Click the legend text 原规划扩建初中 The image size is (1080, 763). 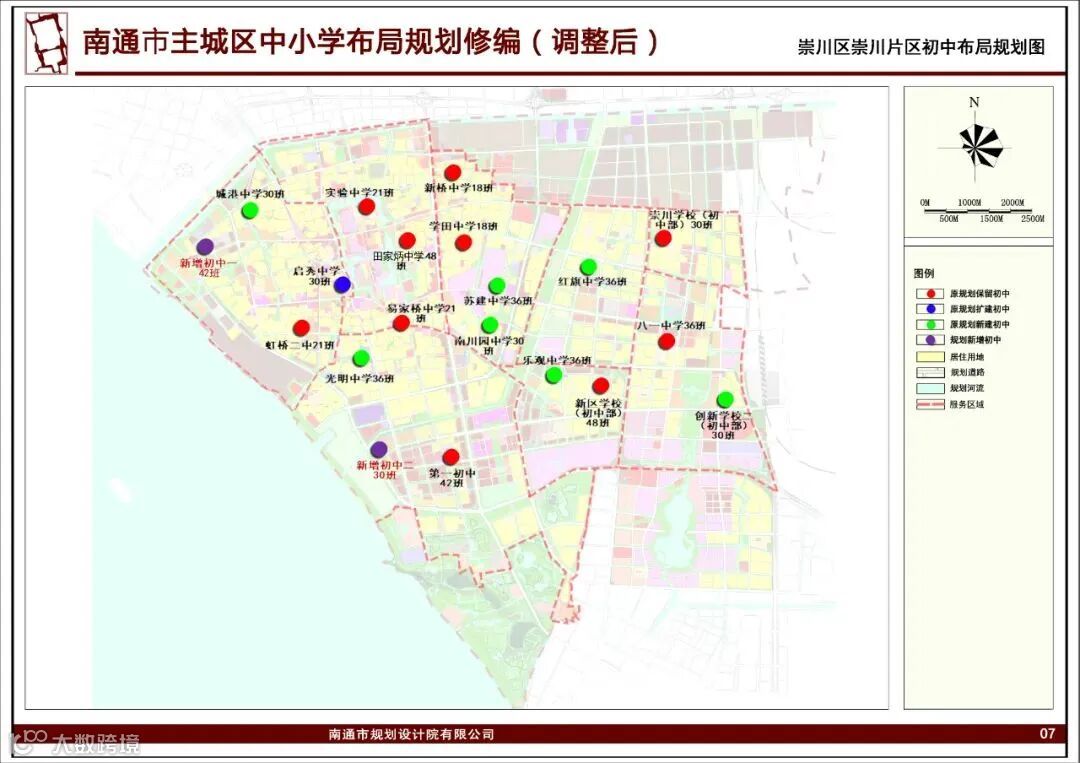click(980, 309)
